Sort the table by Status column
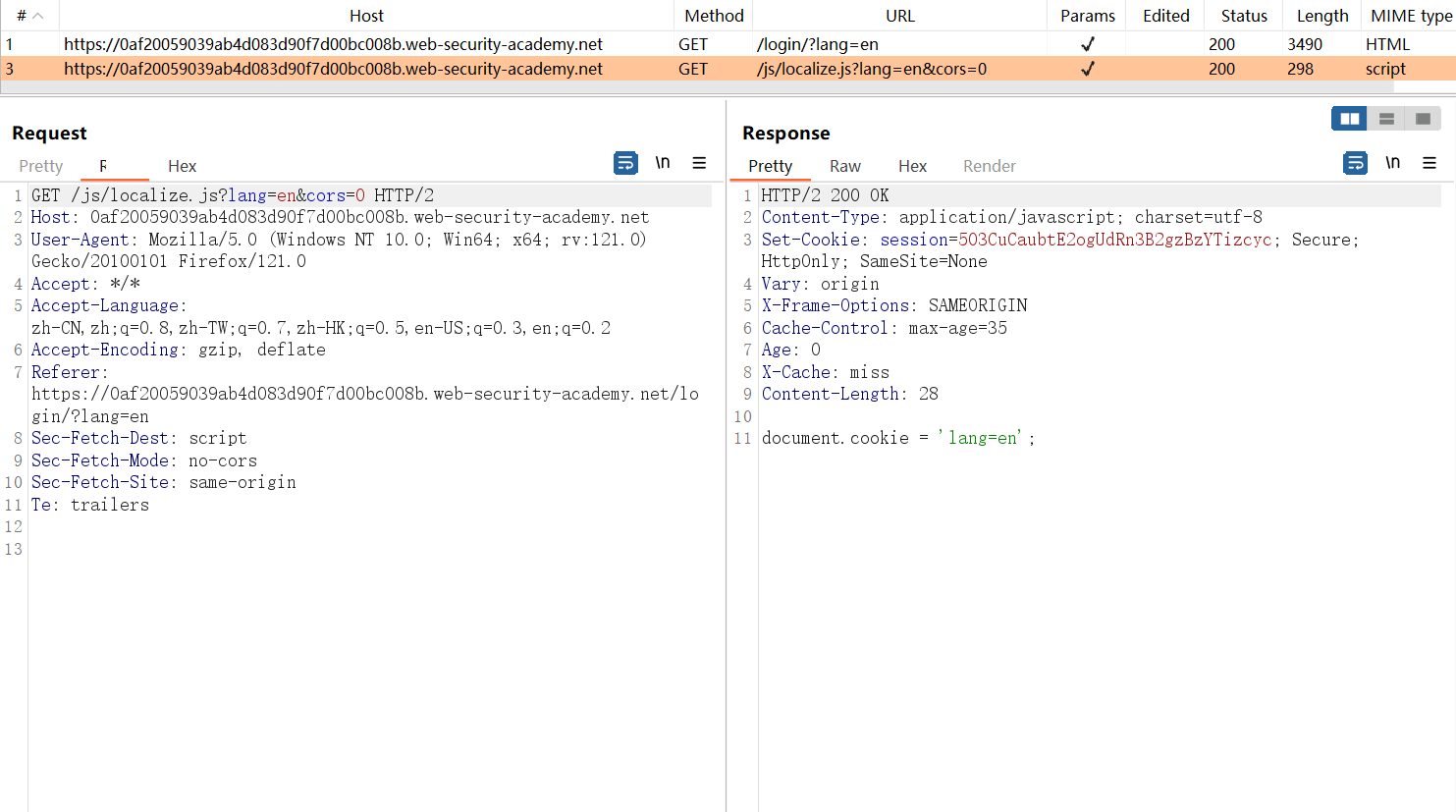 click(1244, 16)
